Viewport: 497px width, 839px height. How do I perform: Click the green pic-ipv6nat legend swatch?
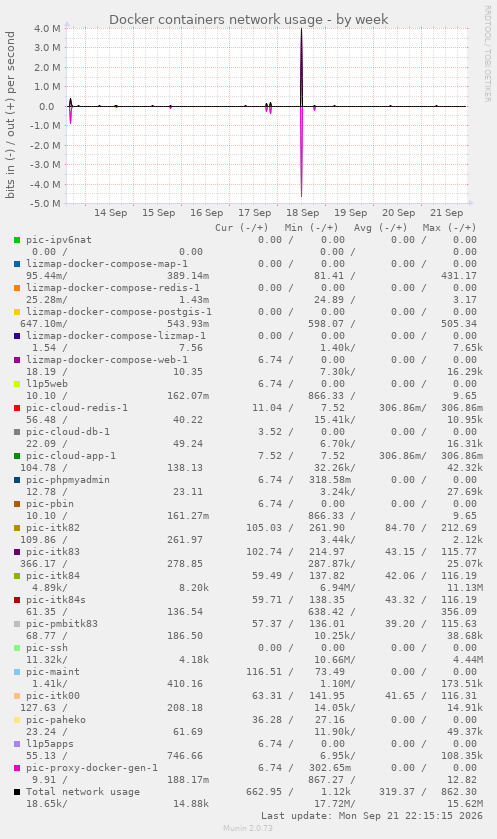click(17, 240)
